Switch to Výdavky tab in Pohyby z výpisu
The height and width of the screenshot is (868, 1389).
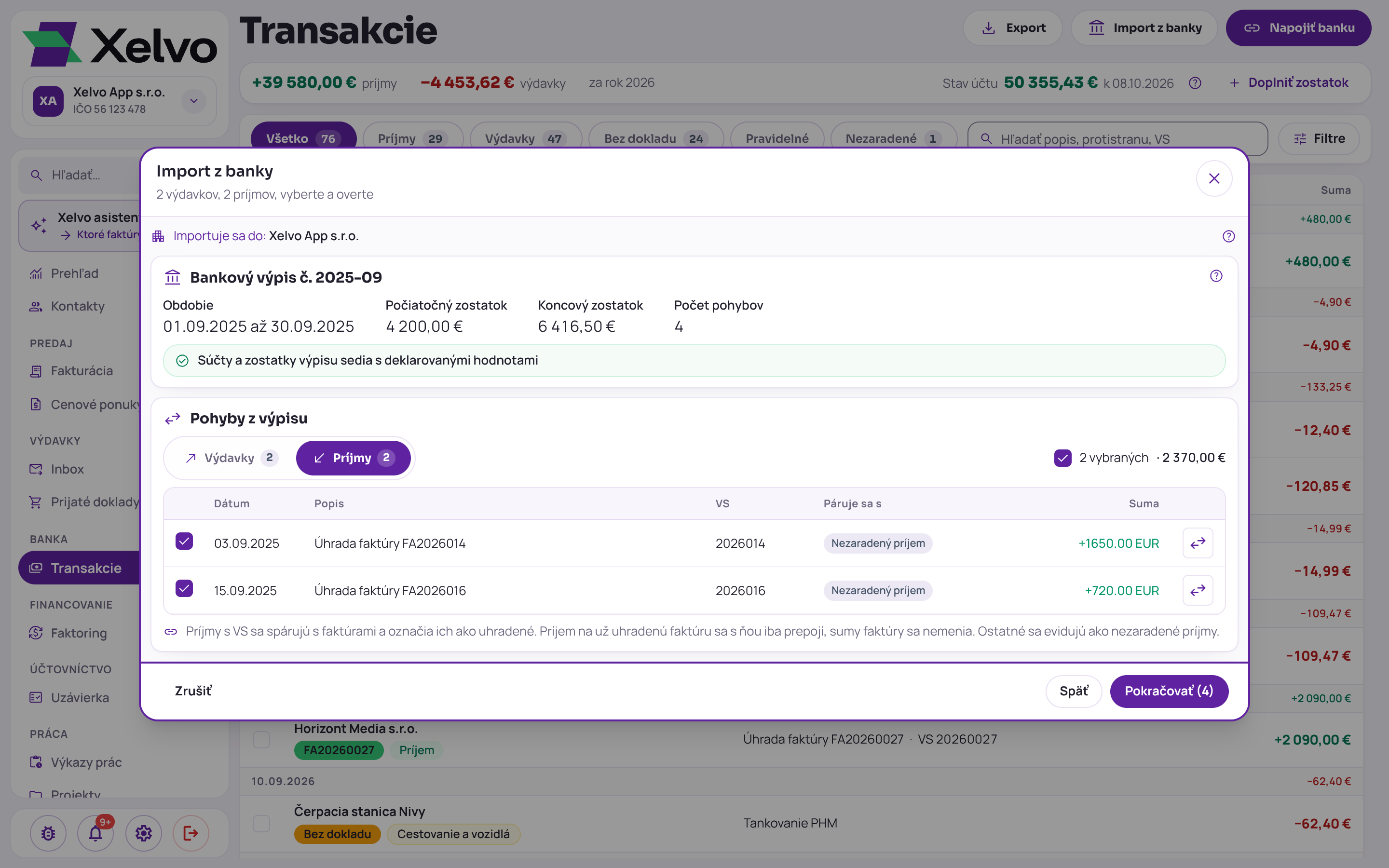(x=231, y=458)
